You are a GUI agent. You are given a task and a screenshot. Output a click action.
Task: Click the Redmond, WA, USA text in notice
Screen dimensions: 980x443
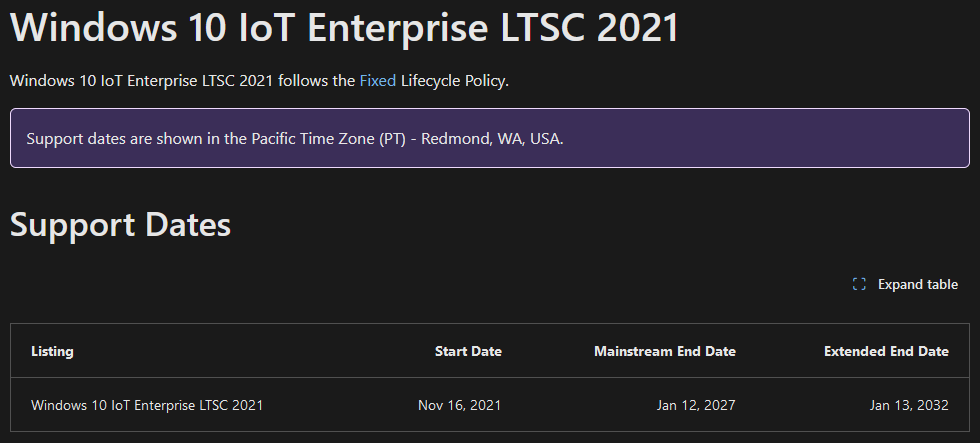[492, 139]
